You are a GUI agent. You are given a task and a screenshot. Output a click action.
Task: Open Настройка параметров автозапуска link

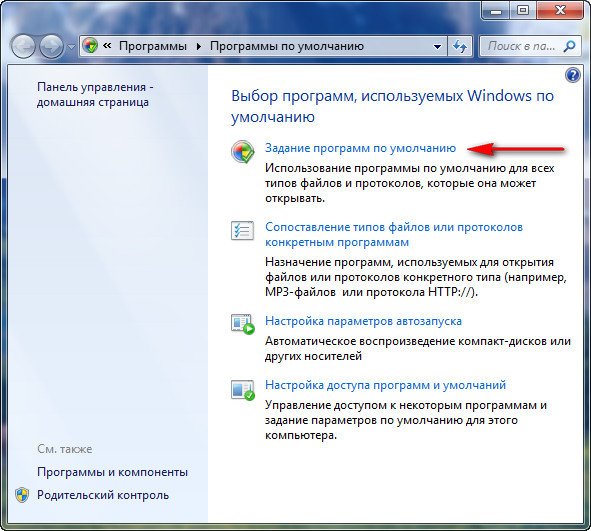click(363, 321)
